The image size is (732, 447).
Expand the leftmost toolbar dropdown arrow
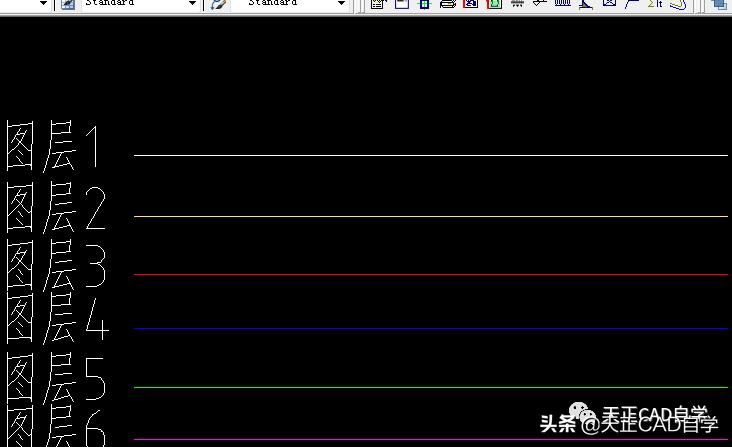pyautogui.click(x=43, y=3)
